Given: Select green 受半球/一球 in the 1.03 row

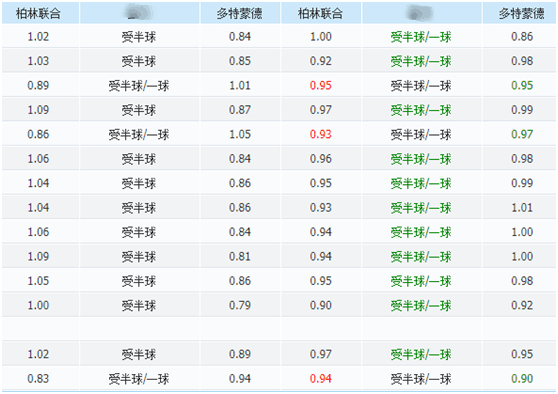Looking at the screenshot, I should tap(421, 61).
